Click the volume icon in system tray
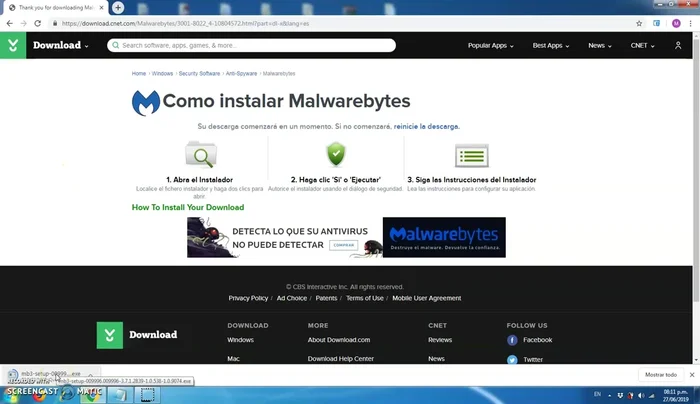 641,396
